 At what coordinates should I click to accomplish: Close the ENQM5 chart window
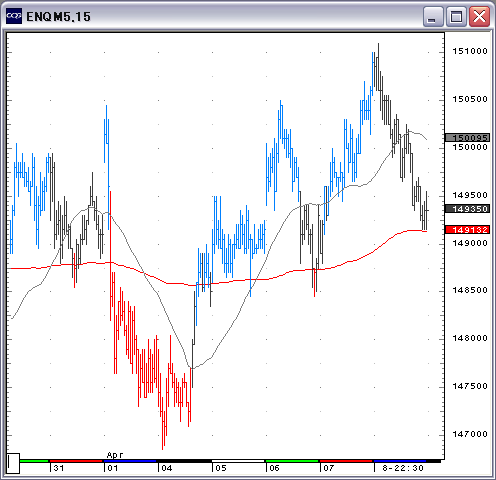click(x=479, y=16)
